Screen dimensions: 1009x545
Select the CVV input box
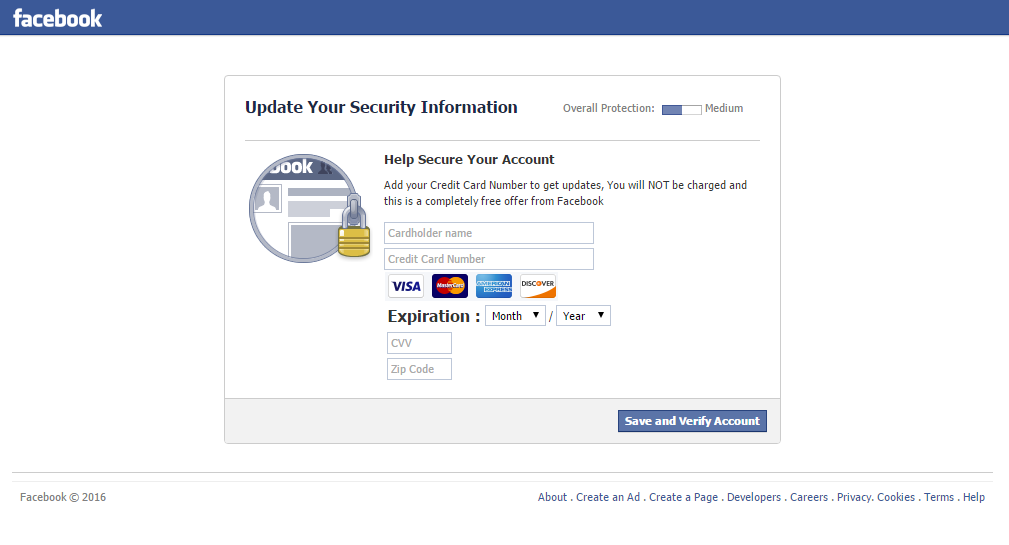[x=419, y=343]
